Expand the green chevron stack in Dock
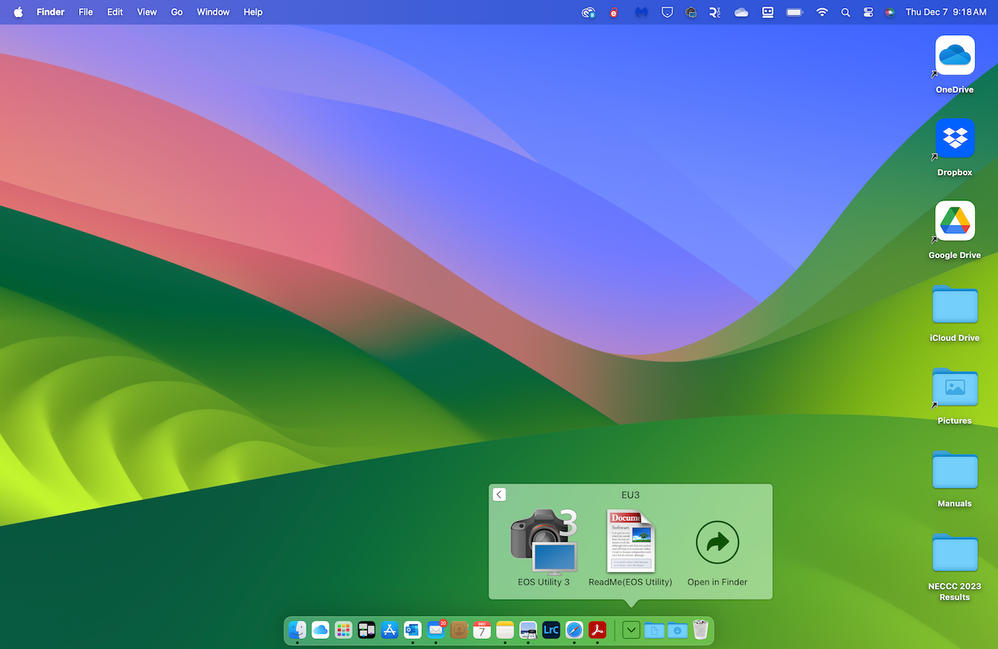 (631, 630)
